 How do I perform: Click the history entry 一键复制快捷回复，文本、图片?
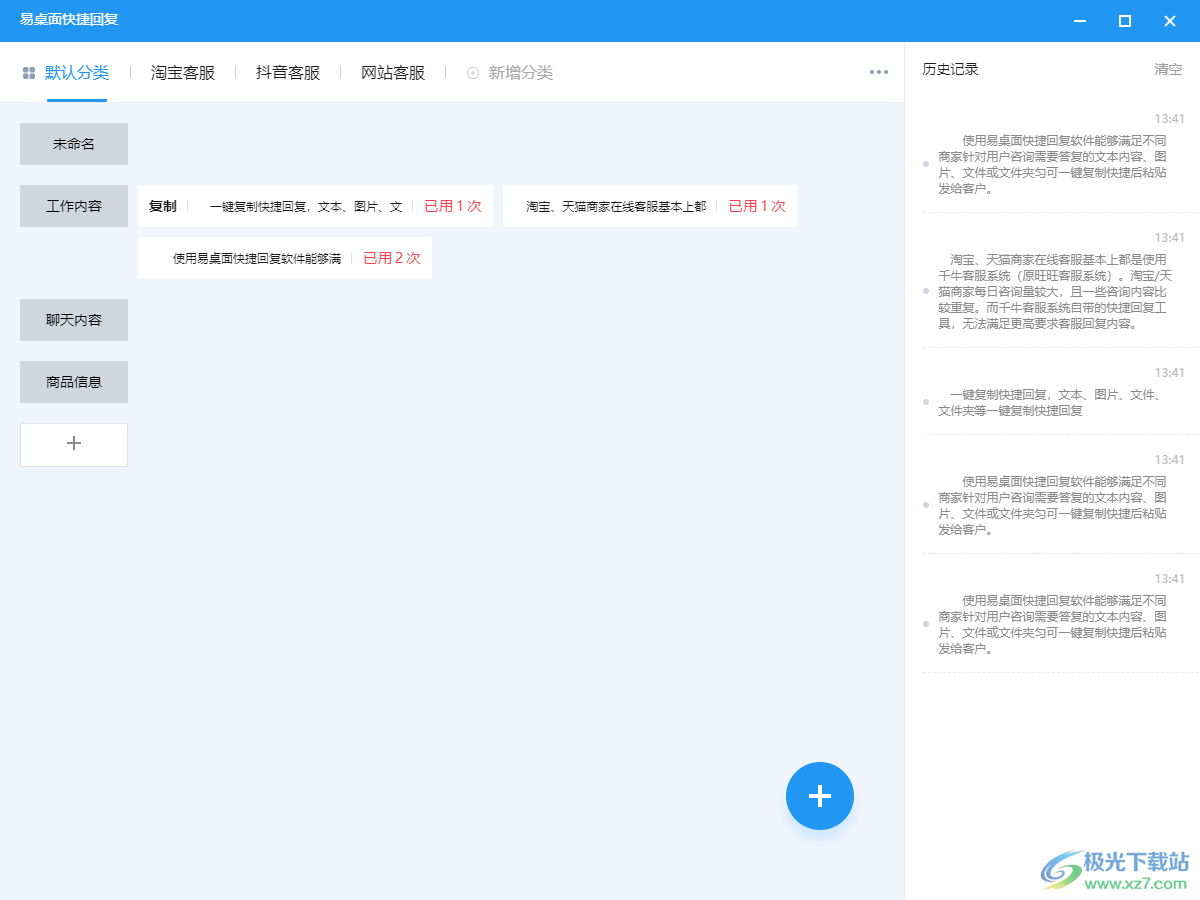1050,402
